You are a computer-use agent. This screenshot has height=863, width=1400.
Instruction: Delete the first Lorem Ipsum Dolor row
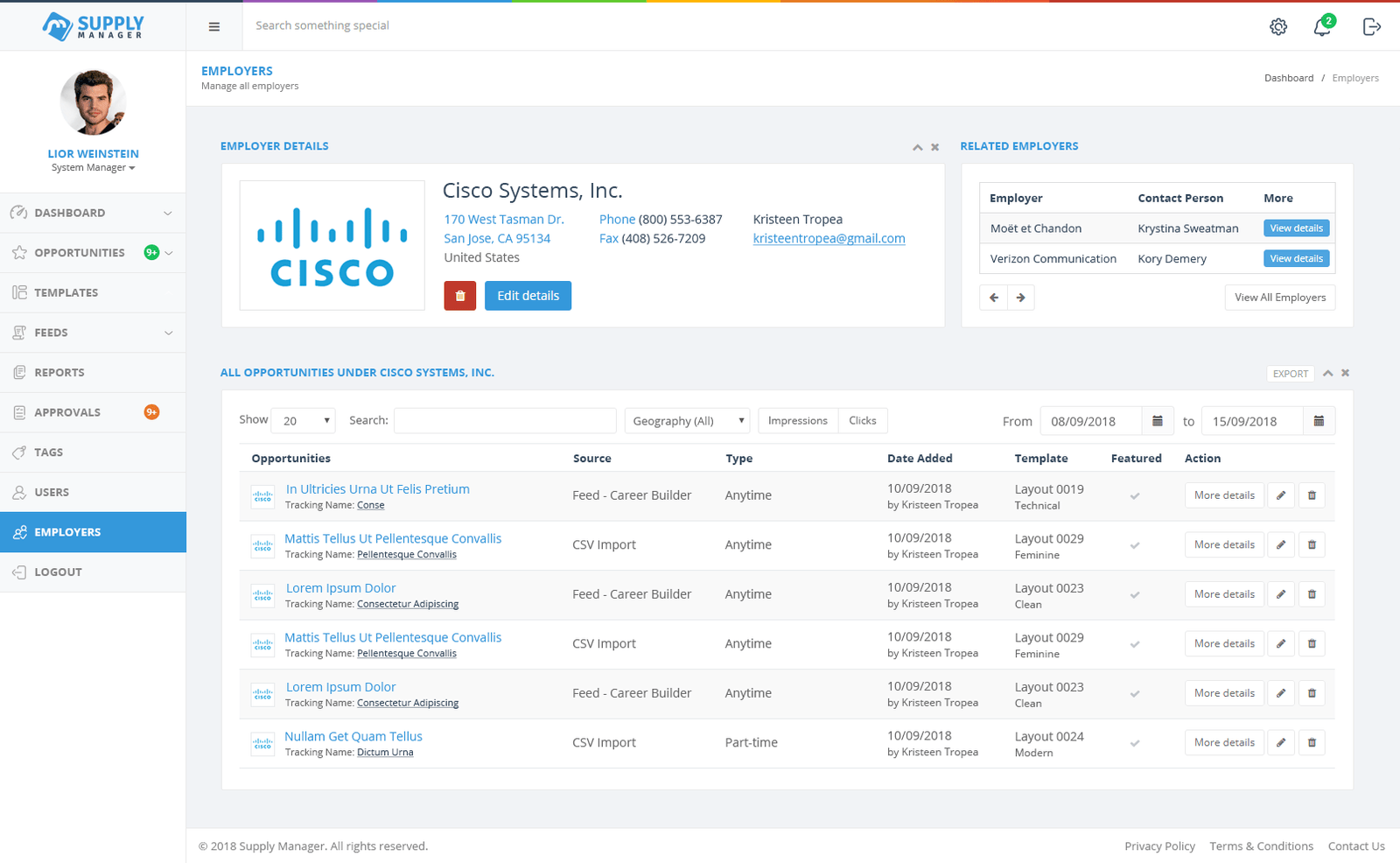(x=1312, y=594)
